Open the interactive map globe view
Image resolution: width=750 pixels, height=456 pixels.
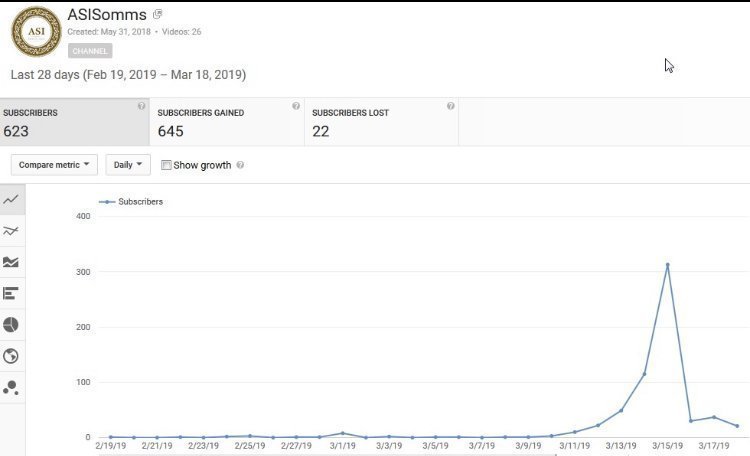pos(11,356)
